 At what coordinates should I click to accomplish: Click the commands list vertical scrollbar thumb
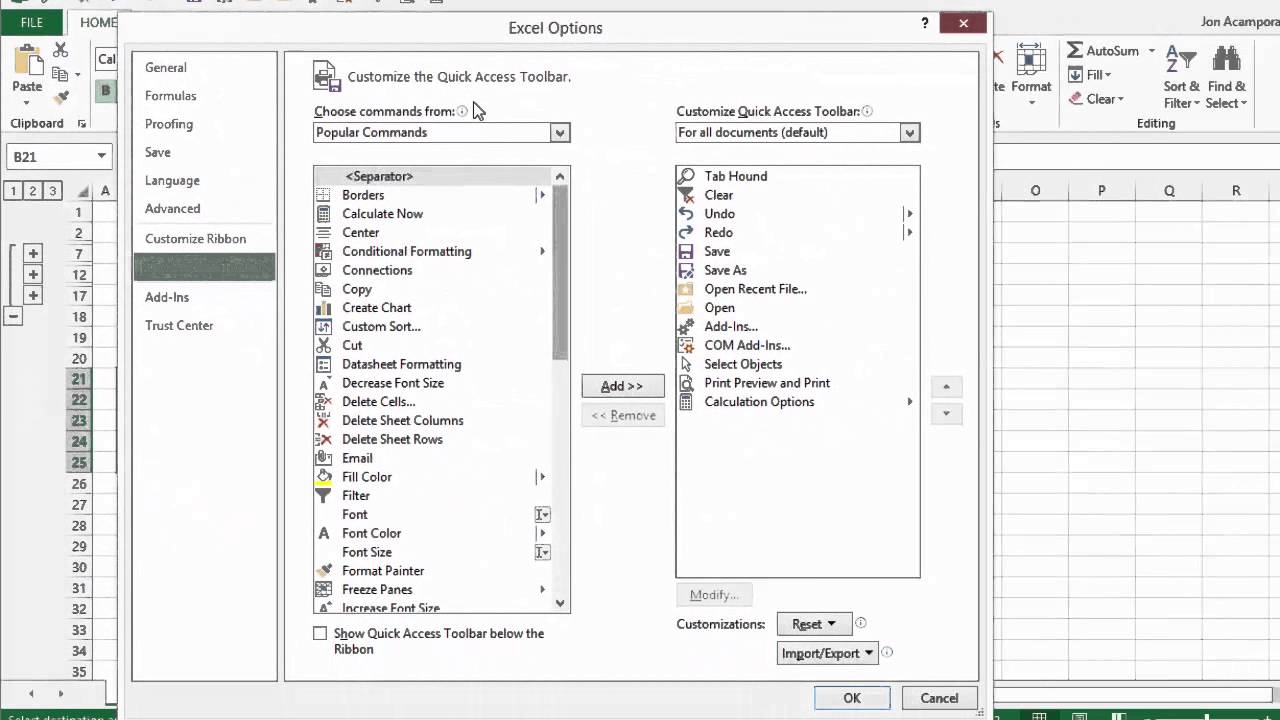560,272
